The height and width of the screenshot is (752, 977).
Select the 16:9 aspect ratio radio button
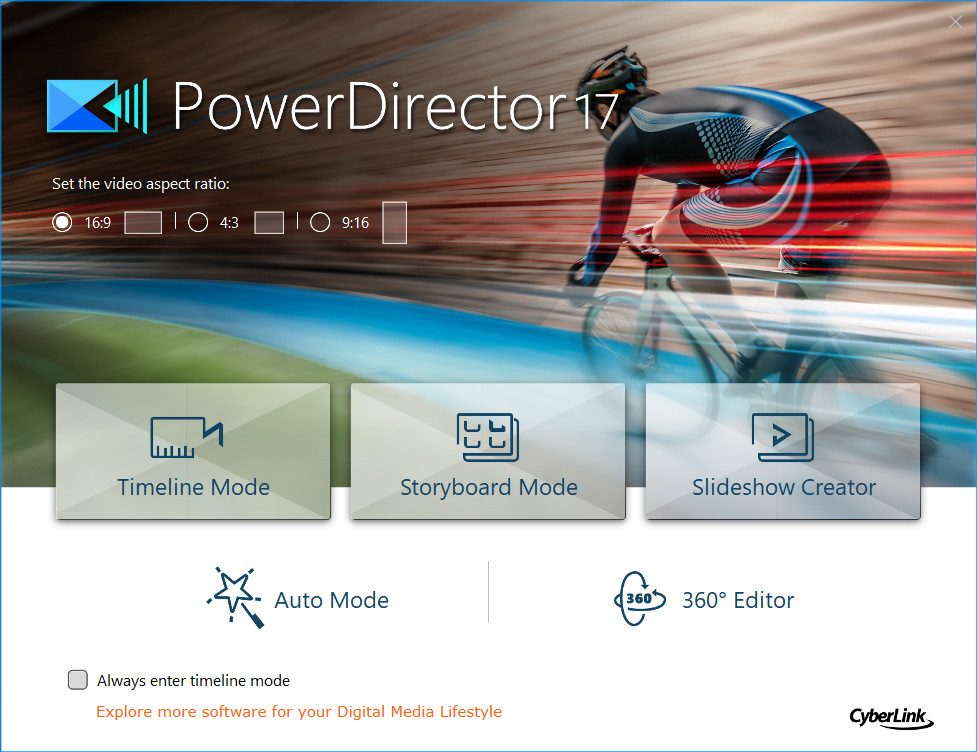click(x=61, y=222)
